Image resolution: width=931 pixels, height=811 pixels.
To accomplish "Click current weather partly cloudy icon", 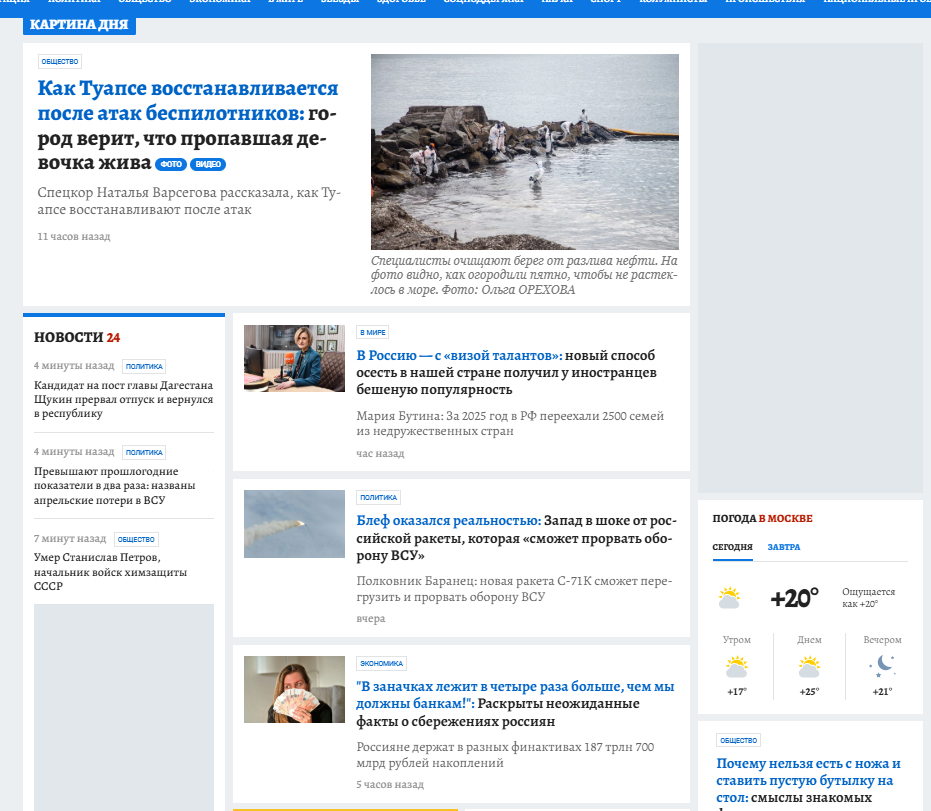I will pyautogui.click(x=729, y=598).
